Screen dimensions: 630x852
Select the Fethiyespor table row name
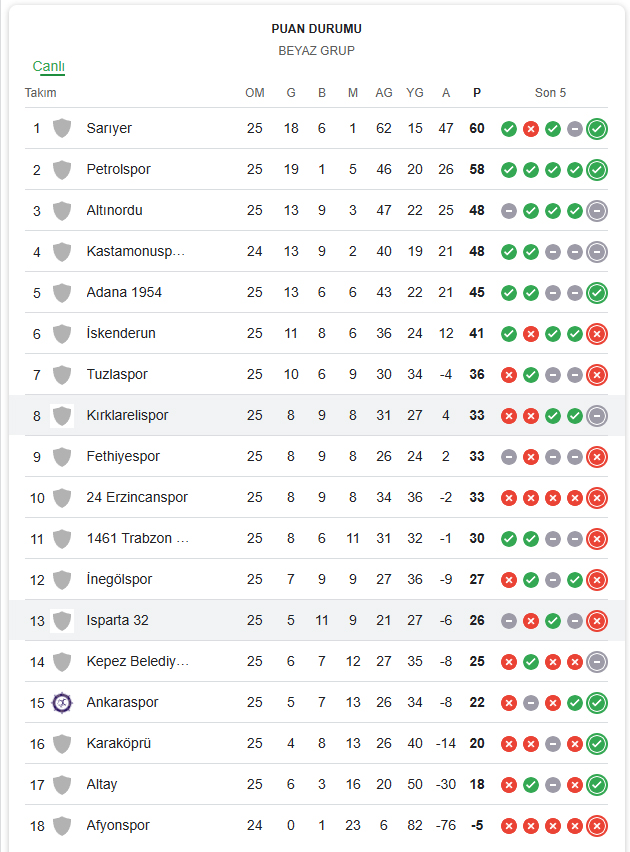tap(123, 456)
